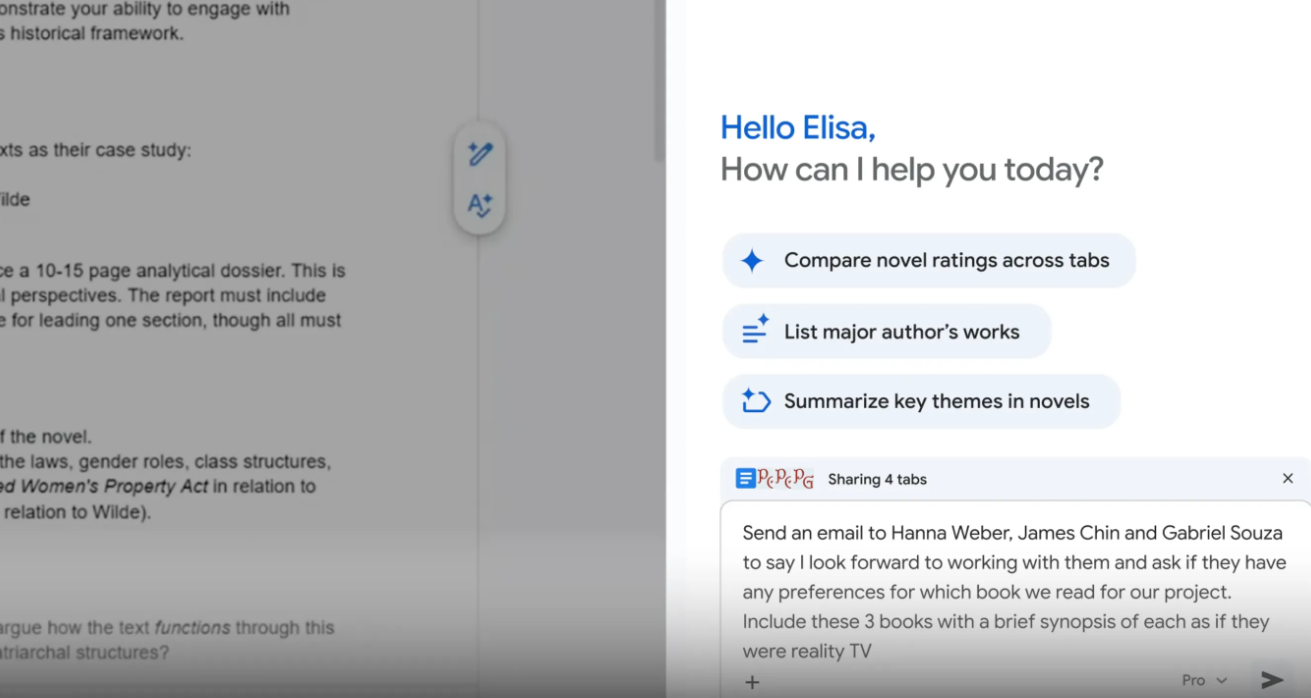Image resolution: width=1311 pixels, height=698 pixels.
Task: Choose "List major author's works" suggestion
Action: 901,332
